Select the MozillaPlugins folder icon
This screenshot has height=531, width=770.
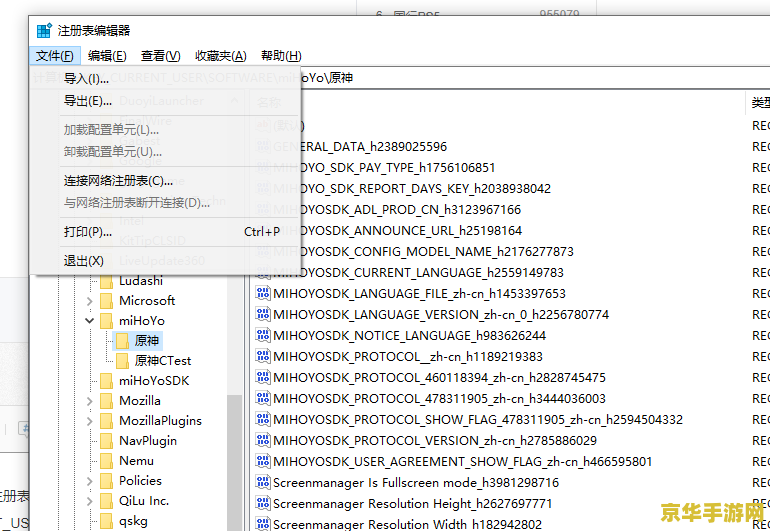(x=107, y=421)
